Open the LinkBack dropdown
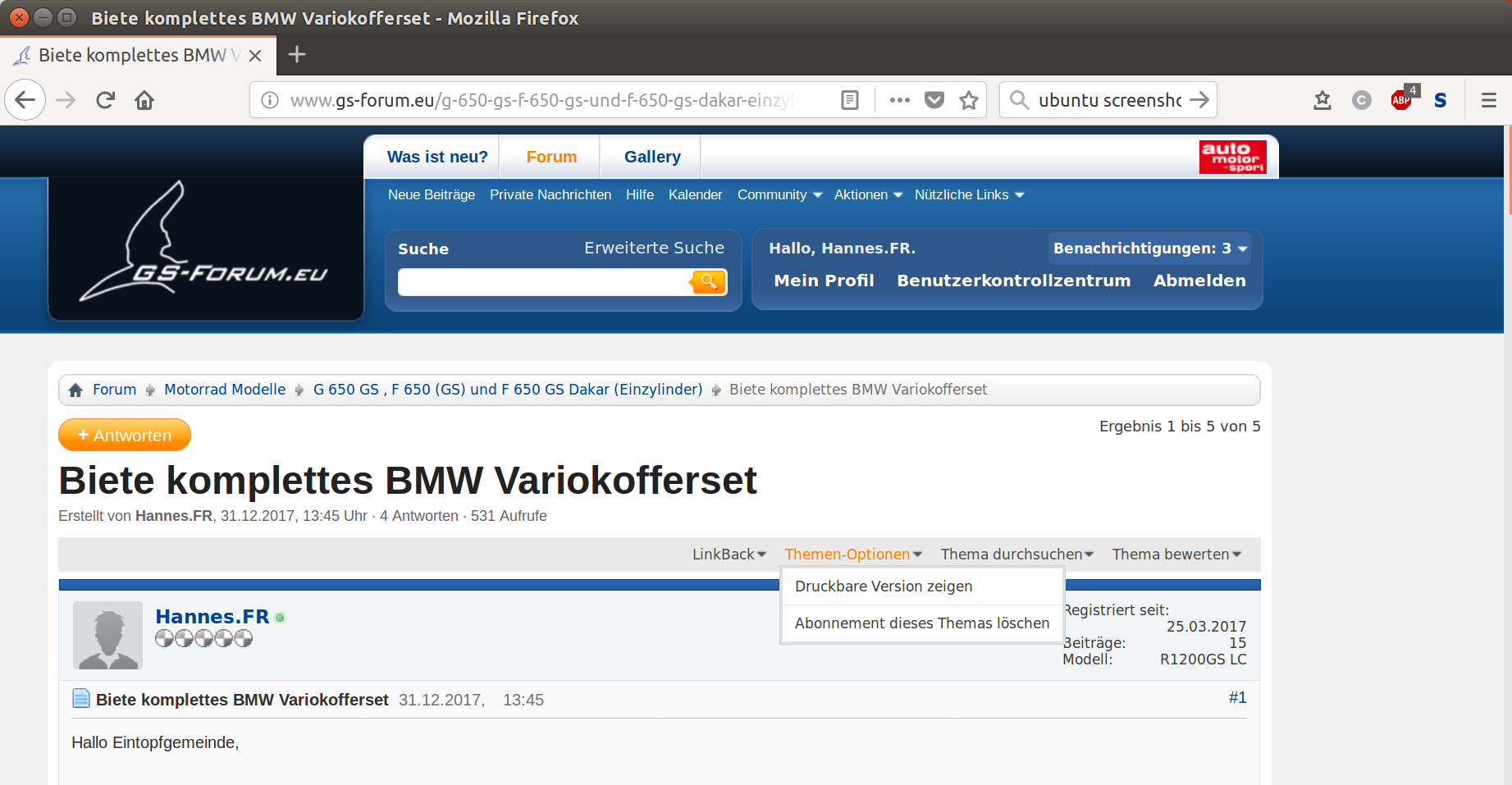Screen dimensions: 1512x785 (729, 555)
